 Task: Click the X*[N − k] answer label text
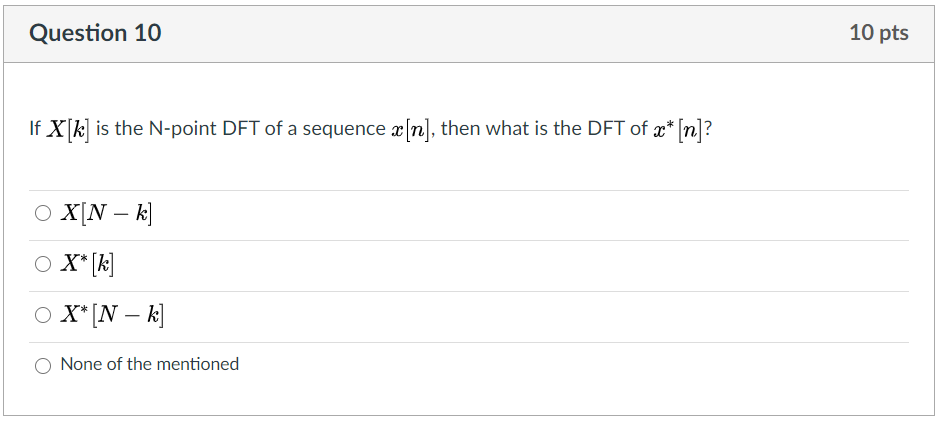(x=112, y=315)
